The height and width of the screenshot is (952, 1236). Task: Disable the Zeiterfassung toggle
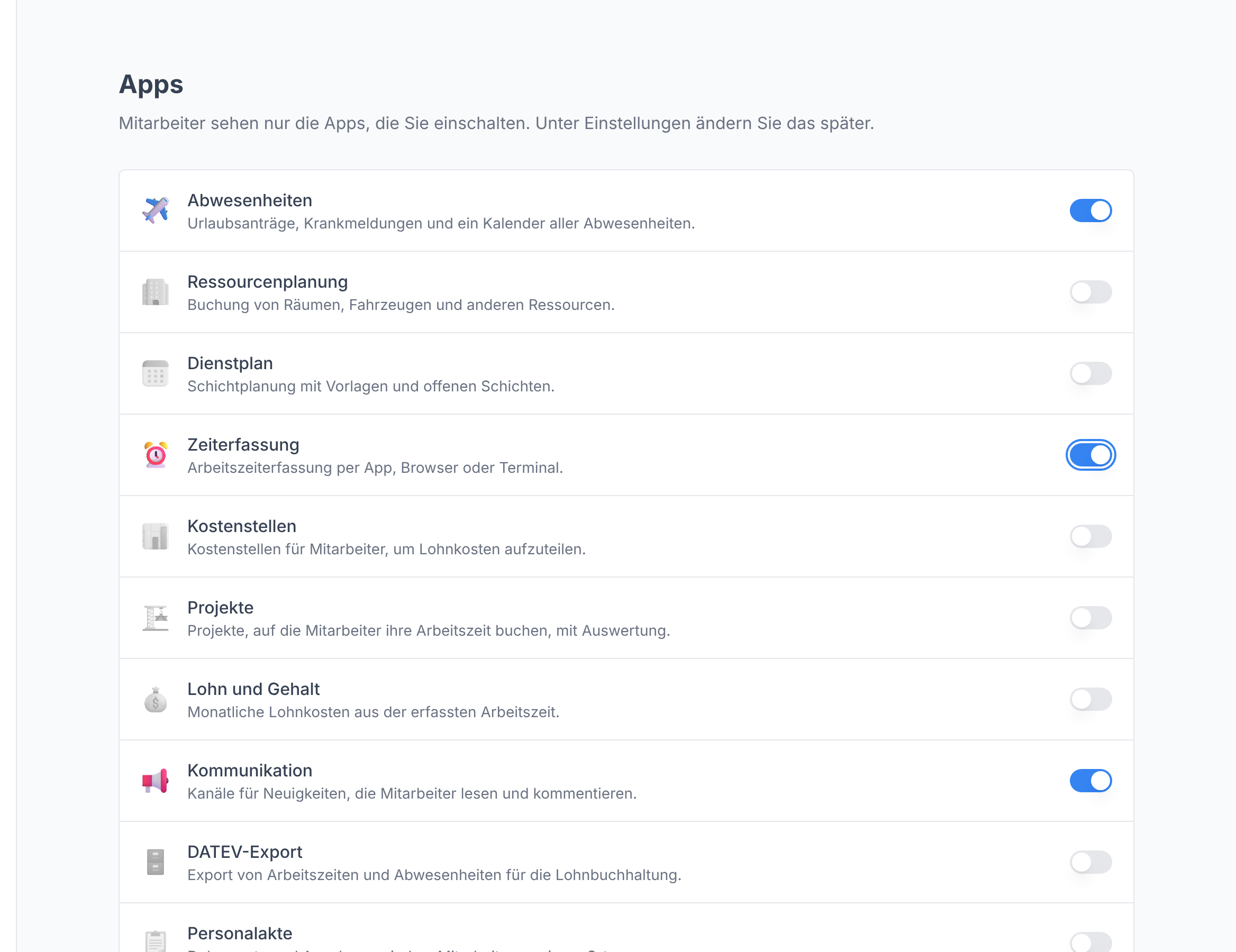(x=1090, y=455)
